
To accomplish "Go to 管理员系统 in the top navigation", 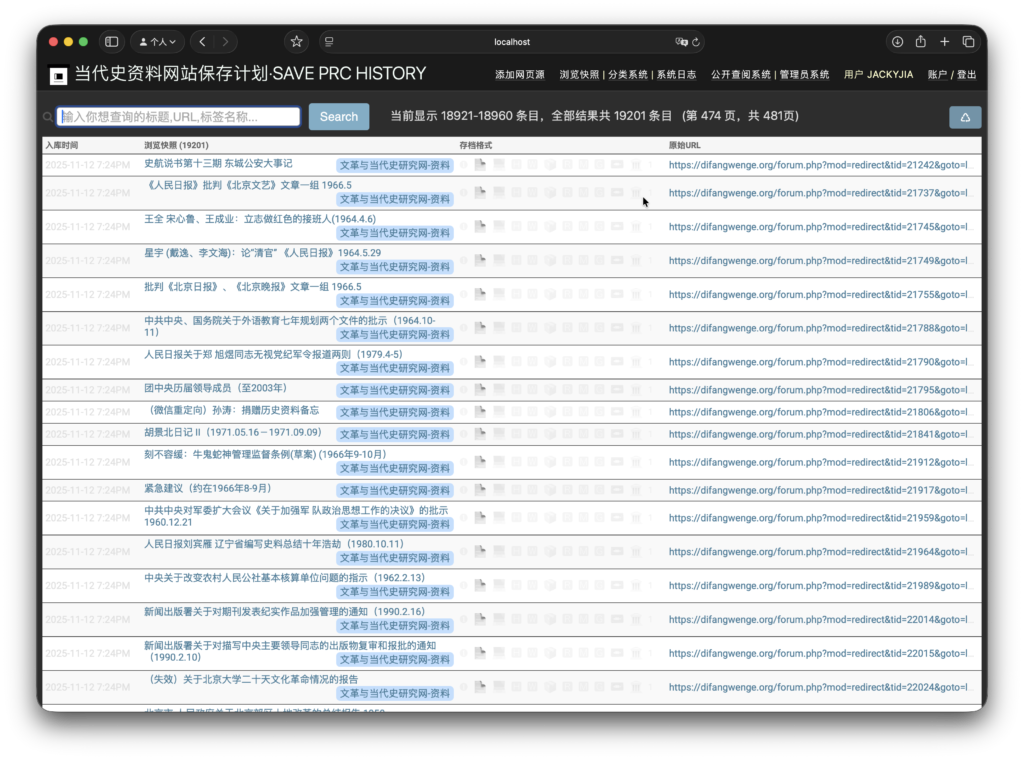I will pyautogui.click(x=804, y=75).
